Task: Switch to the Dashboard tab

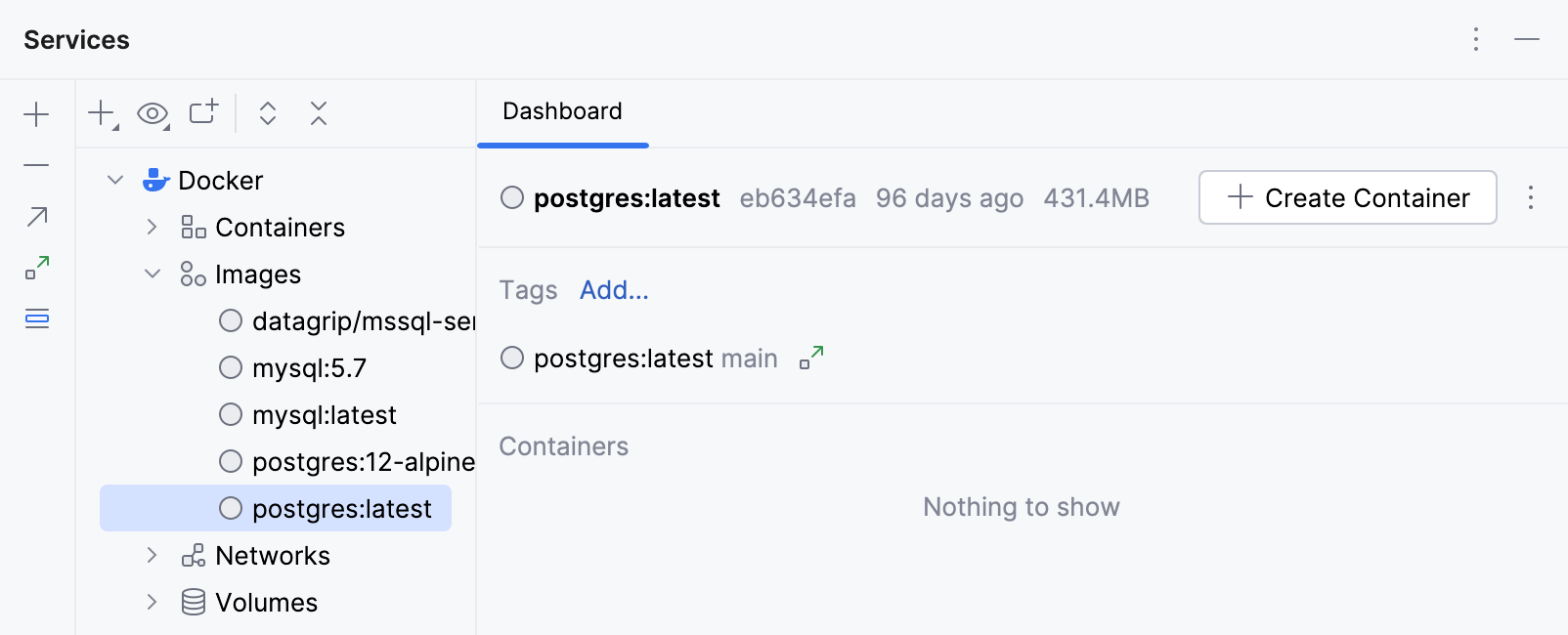Action: (x=562, y=111)
